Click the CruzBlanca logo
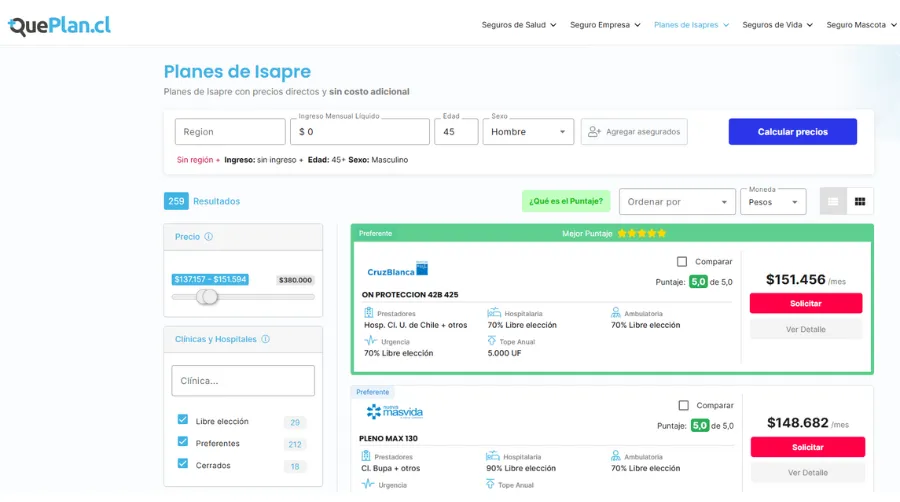The image size is (900, 502). click(398, 269)
